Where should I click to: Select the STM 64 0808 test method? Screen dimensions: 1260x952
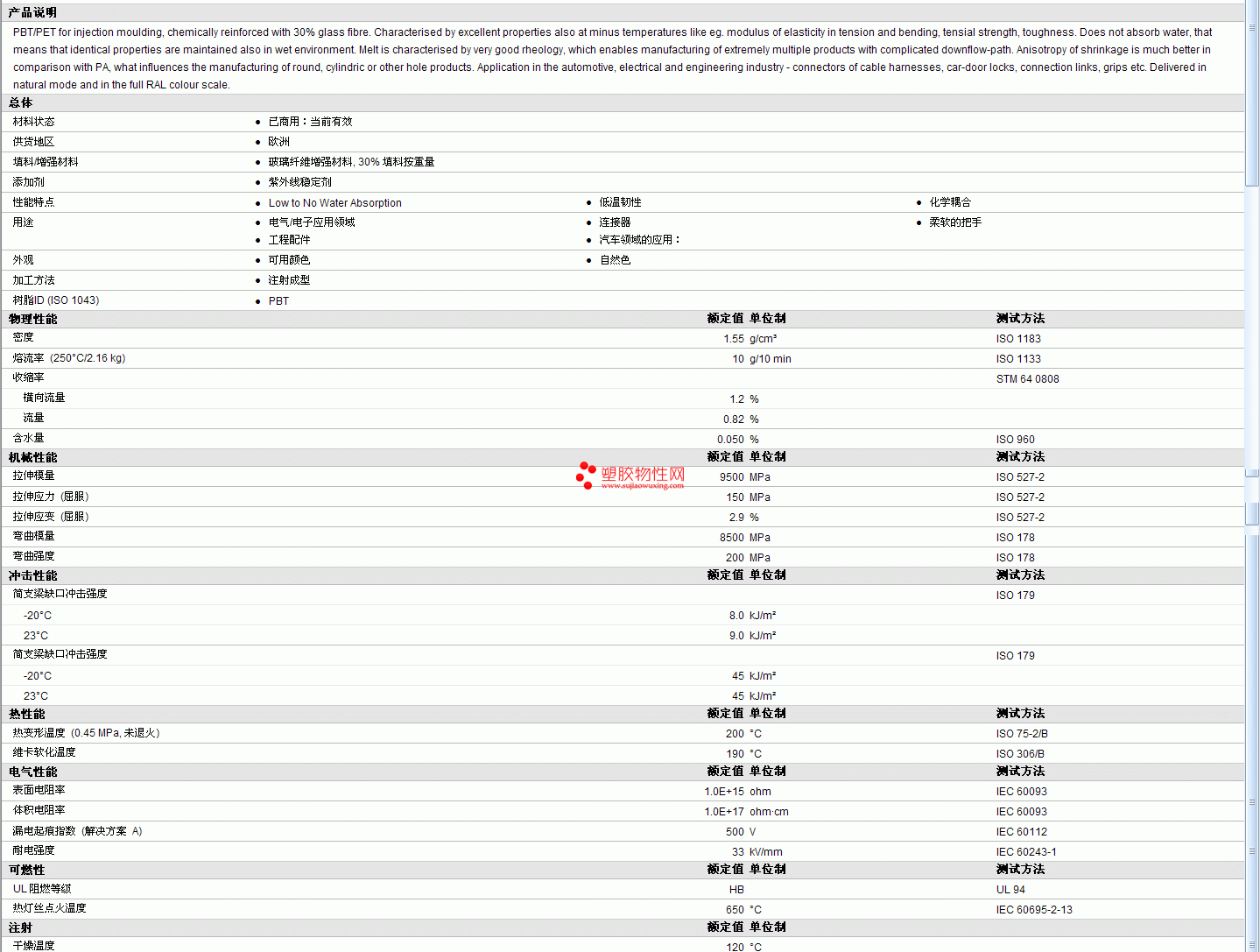pyautogui.click(x=1028, y=379)
